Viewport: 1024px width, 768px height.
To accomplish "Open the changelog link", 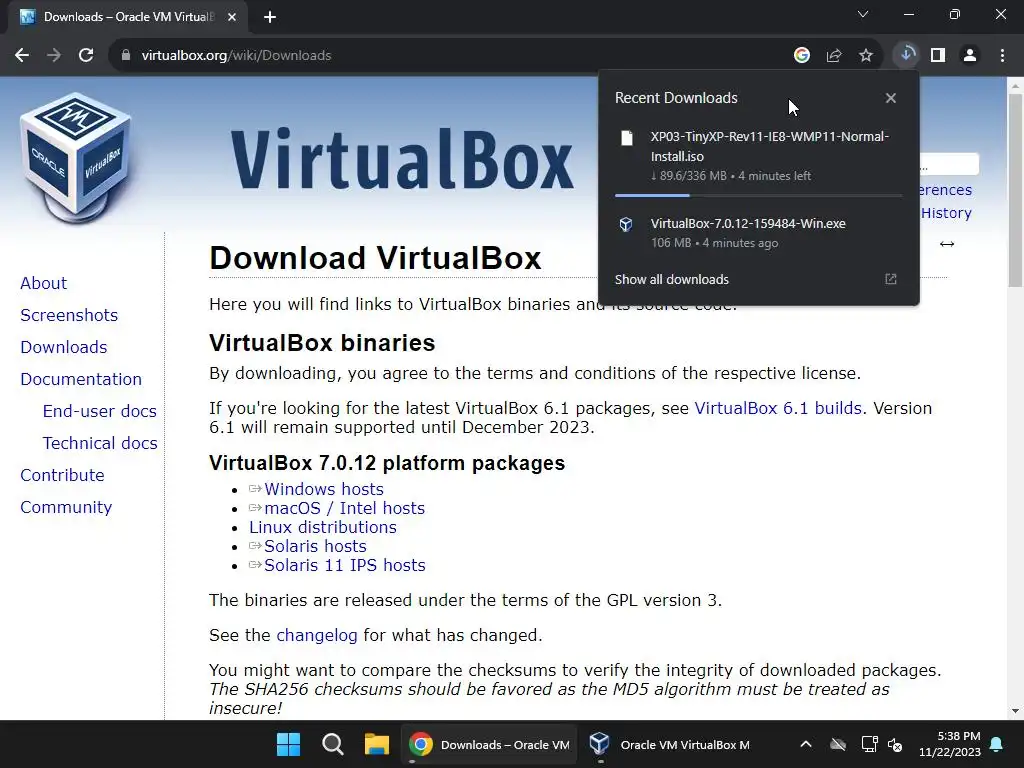I will coord(317,635).
